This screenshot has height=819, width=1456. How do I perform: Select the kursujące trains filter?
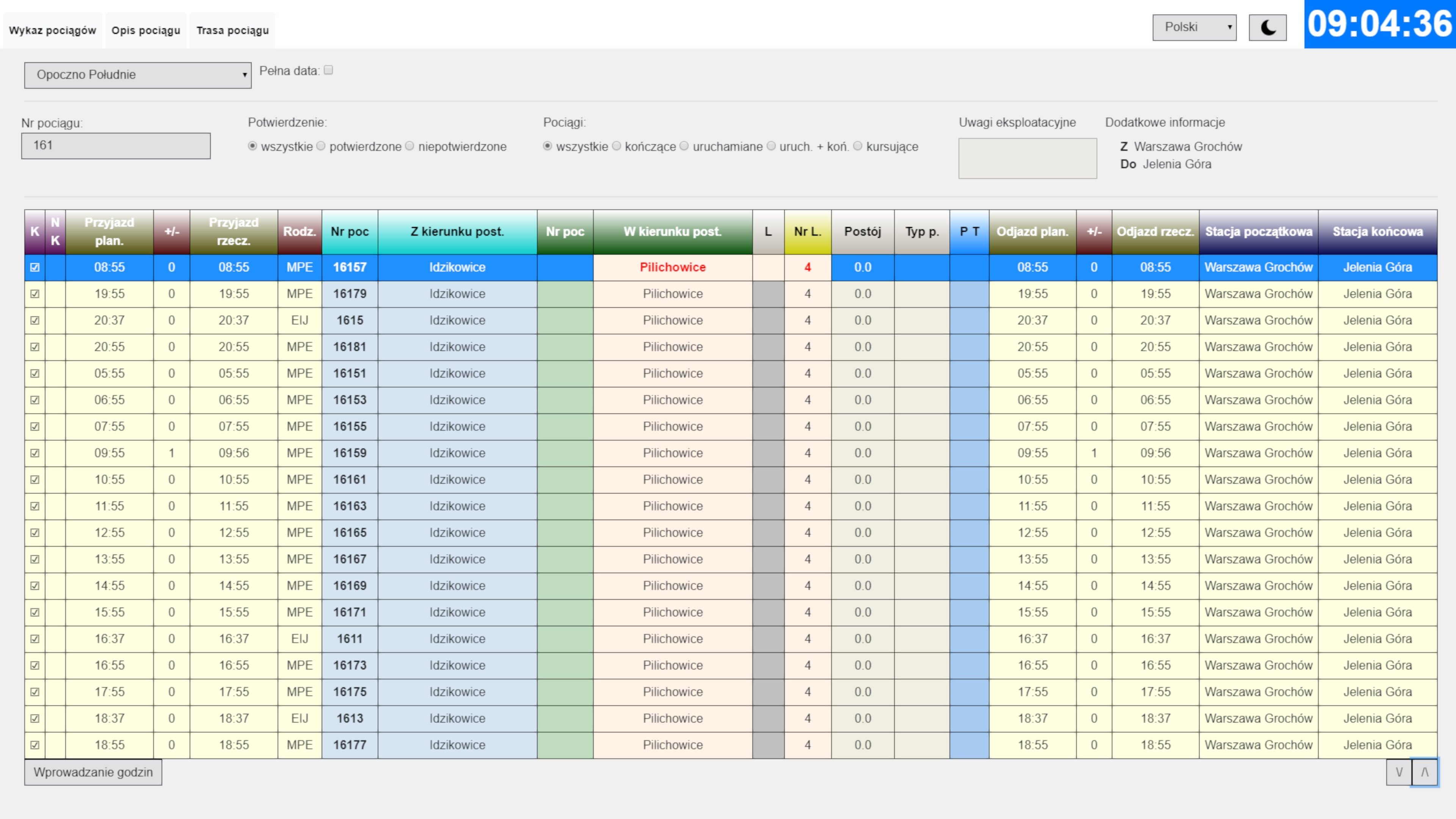pos(857,146)
